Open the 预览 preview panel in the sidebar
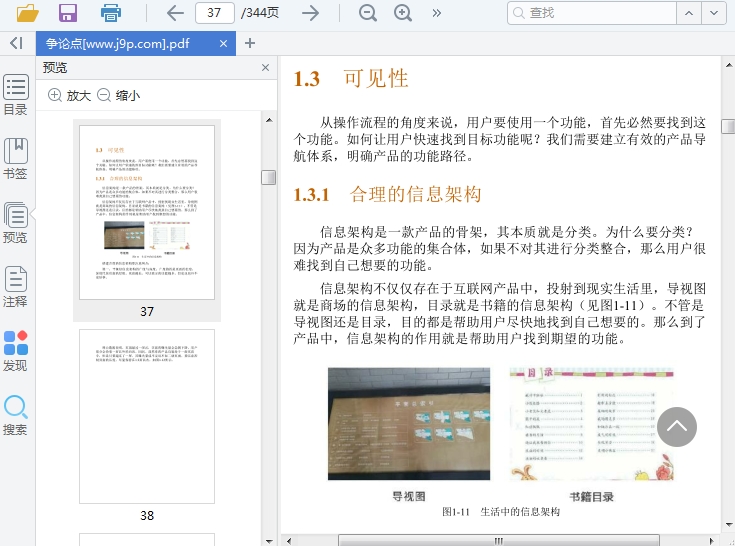This screenshot has height=546, width=735. (x=15, y=223)
